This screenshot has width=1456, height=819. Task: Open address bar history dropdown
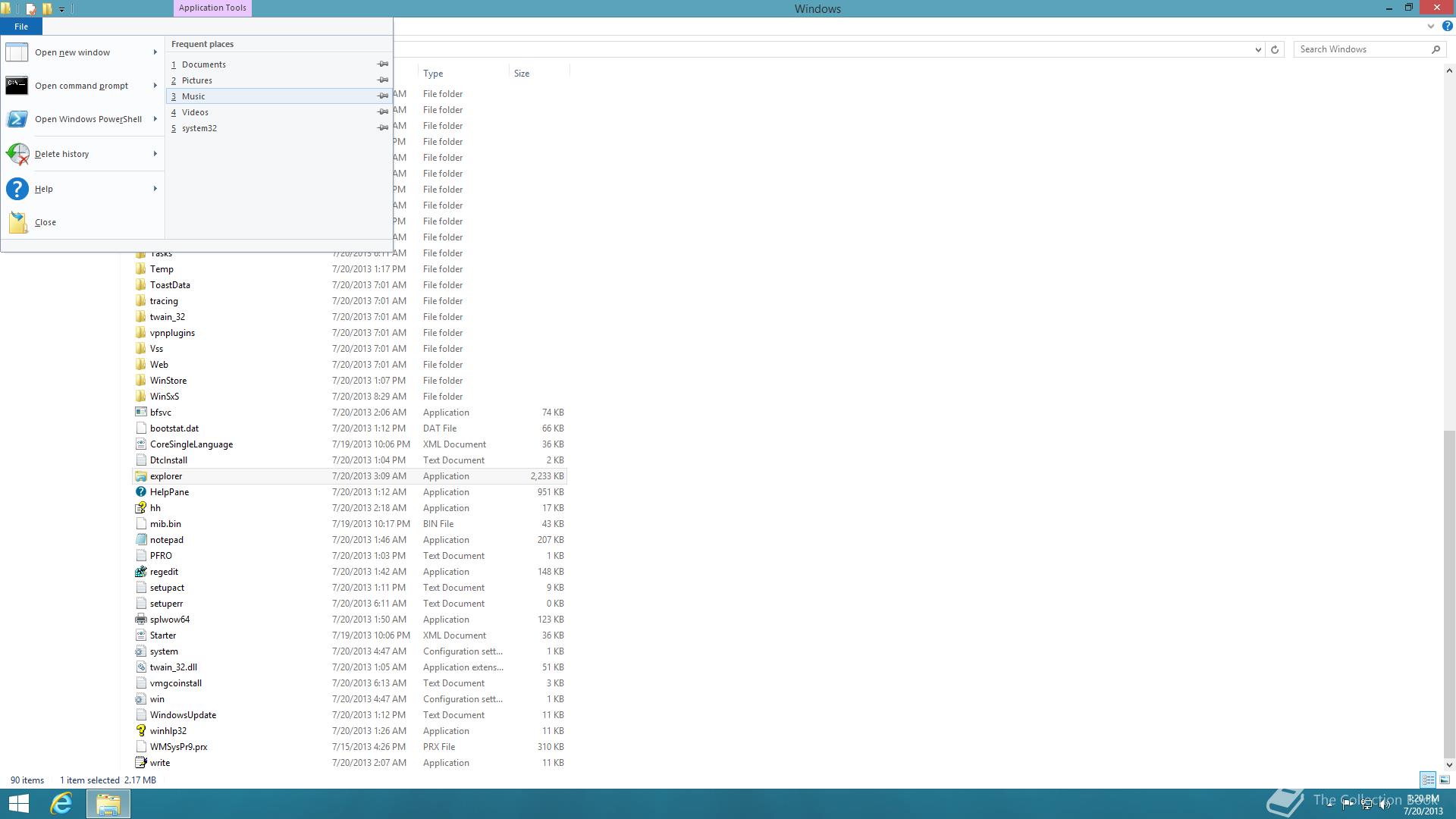coord(1258,49)
